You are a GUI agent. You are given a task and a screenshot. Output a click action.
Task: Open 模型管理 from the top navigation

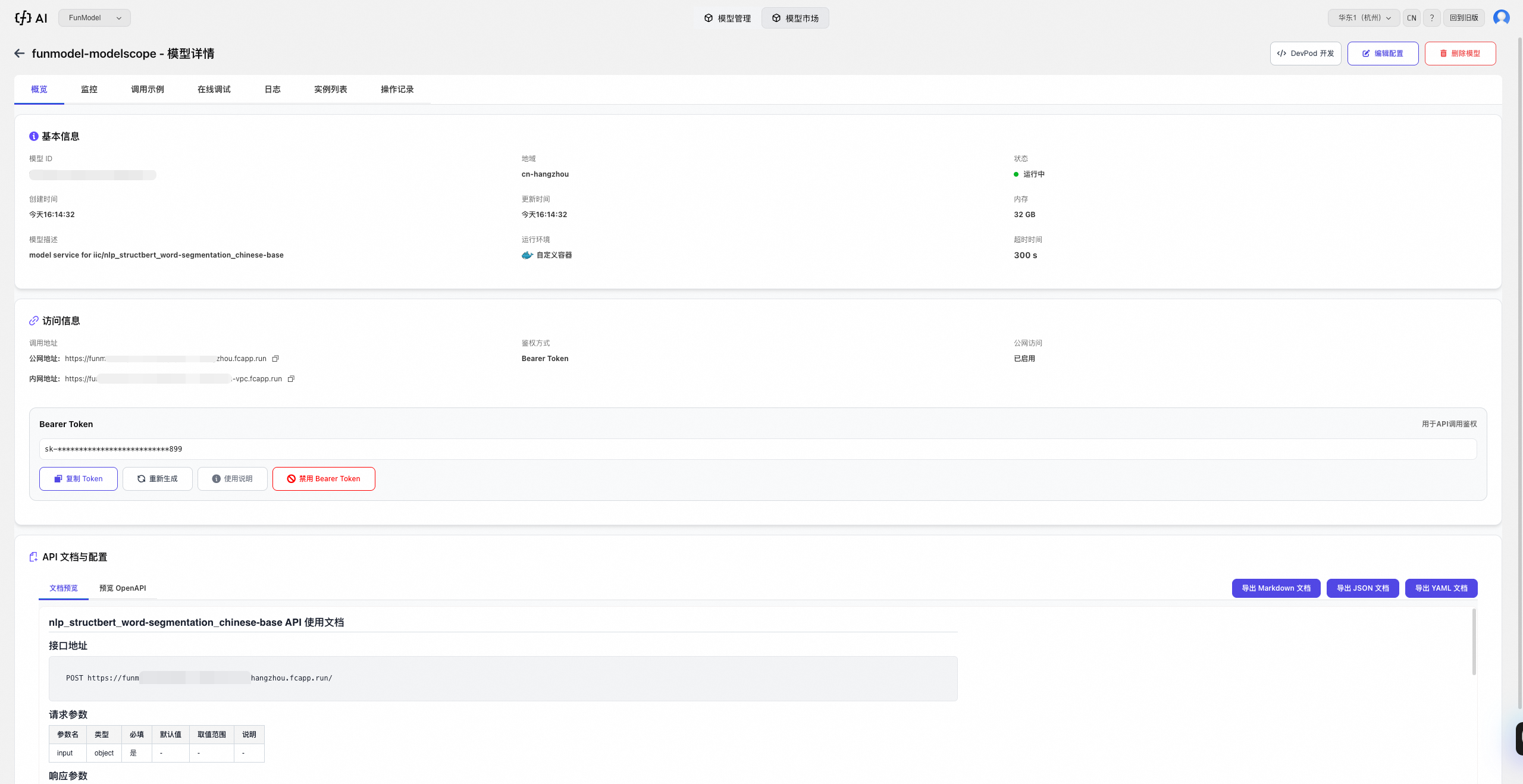727,18
